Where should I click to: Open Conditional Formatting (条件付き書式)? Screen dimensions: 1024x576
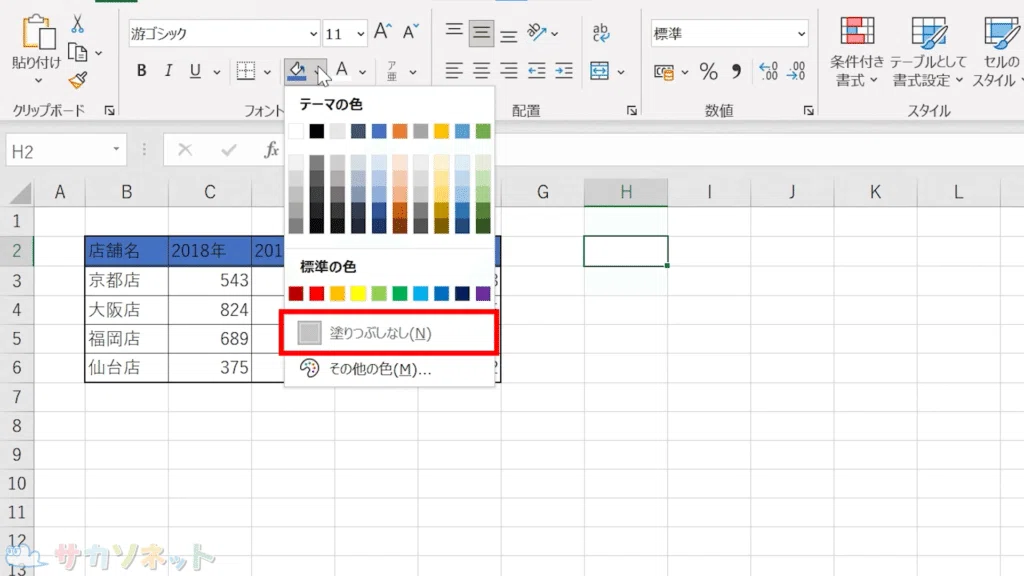856,51
